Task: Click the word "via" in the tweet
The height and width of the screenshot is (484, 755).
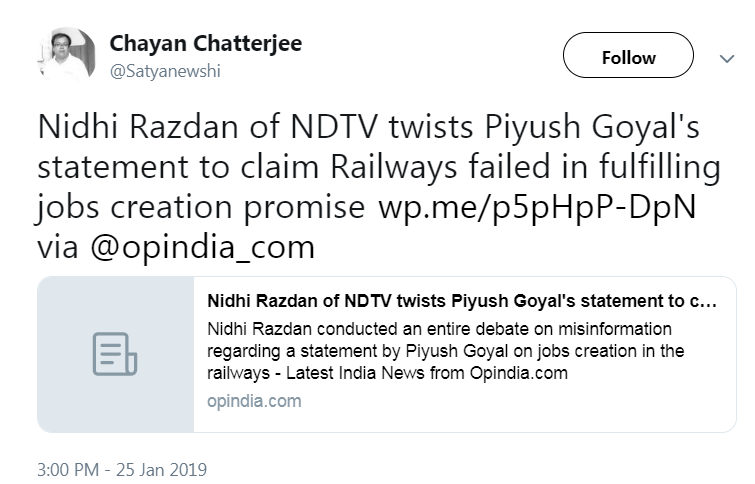Action: (58, 244)
